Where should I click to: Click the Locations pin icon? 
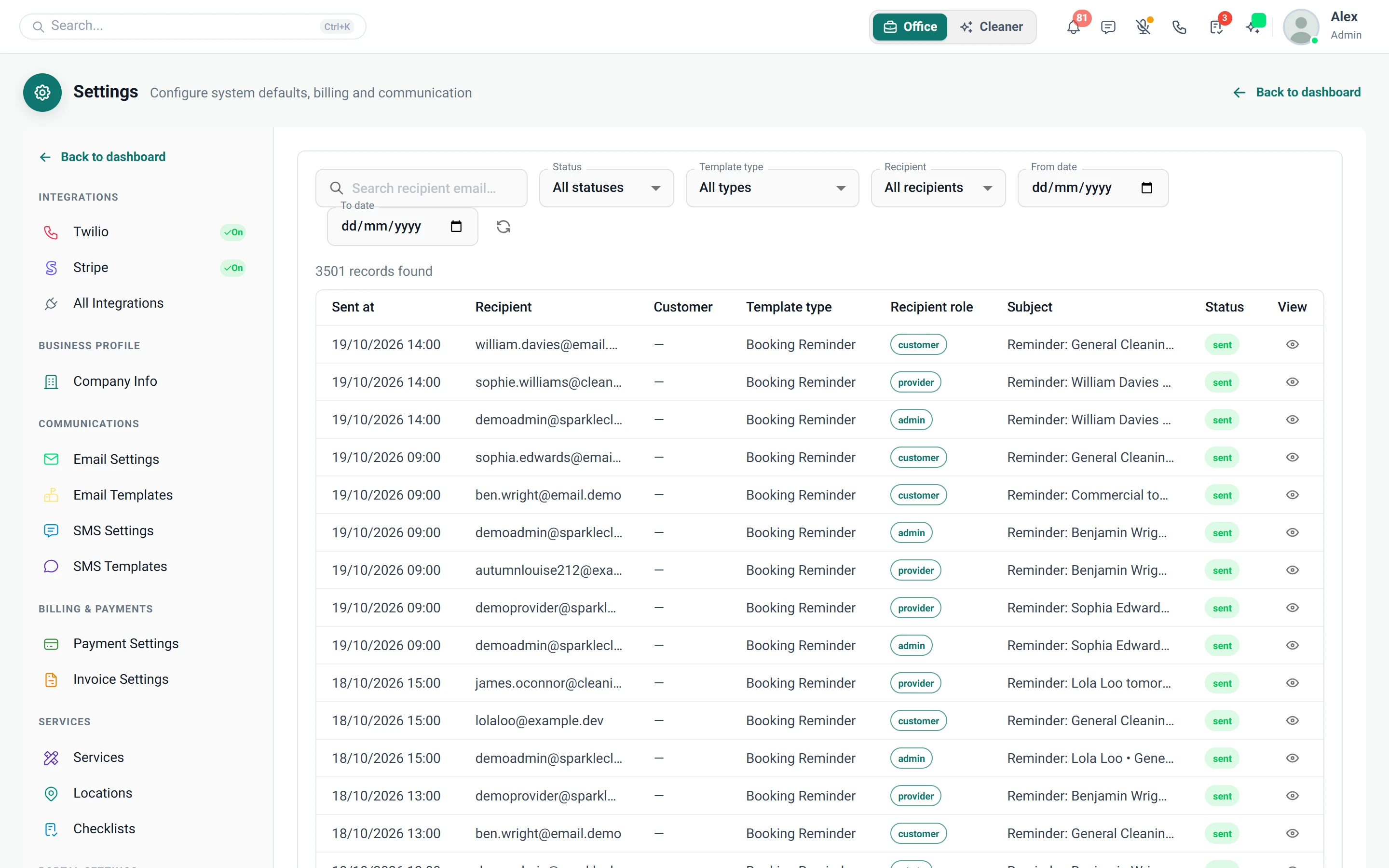(x=51, y=793)
